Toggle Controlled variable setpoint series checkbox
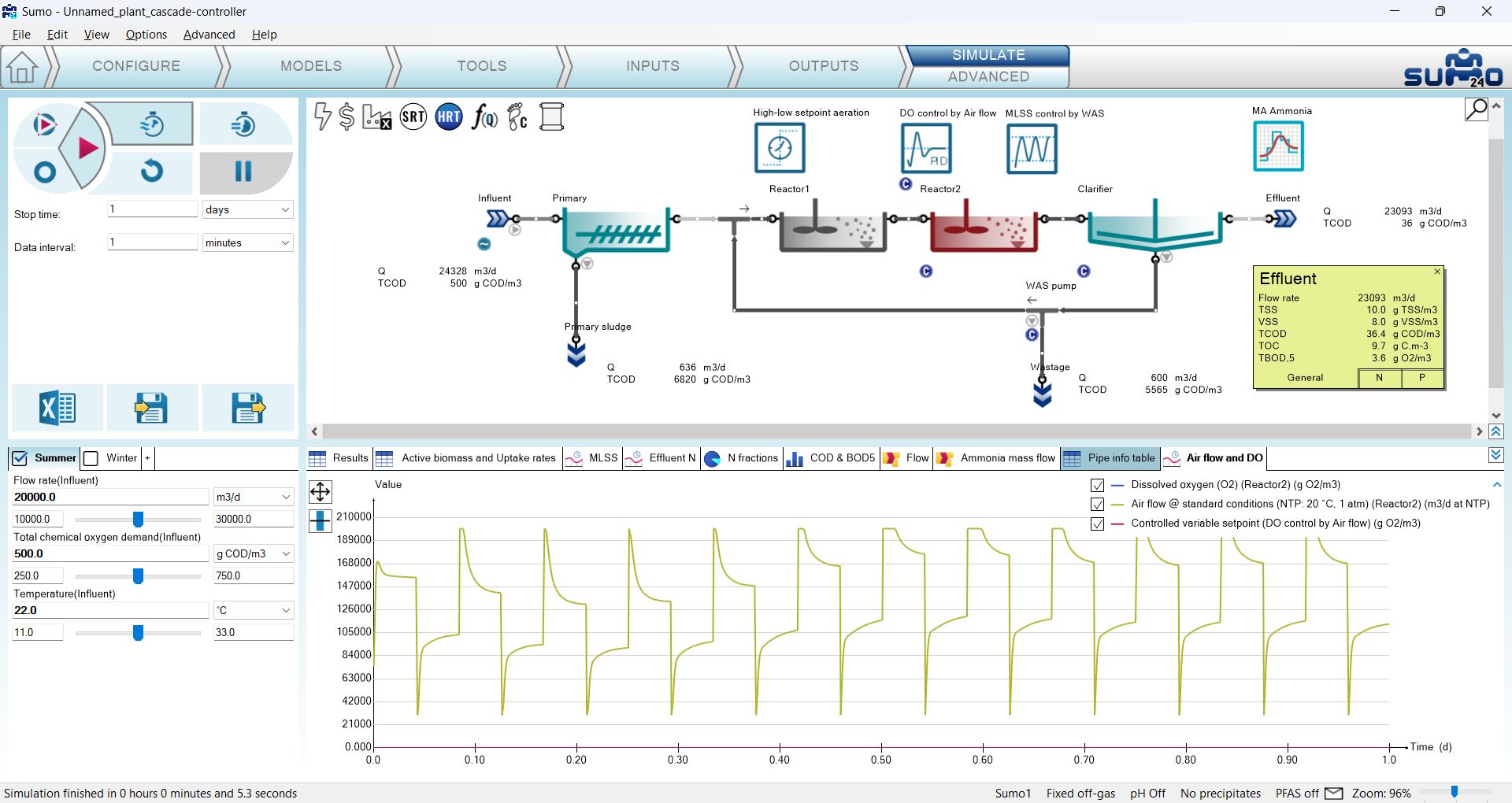This screenshot has height=803, width=1512. (x=1097, y=524)
